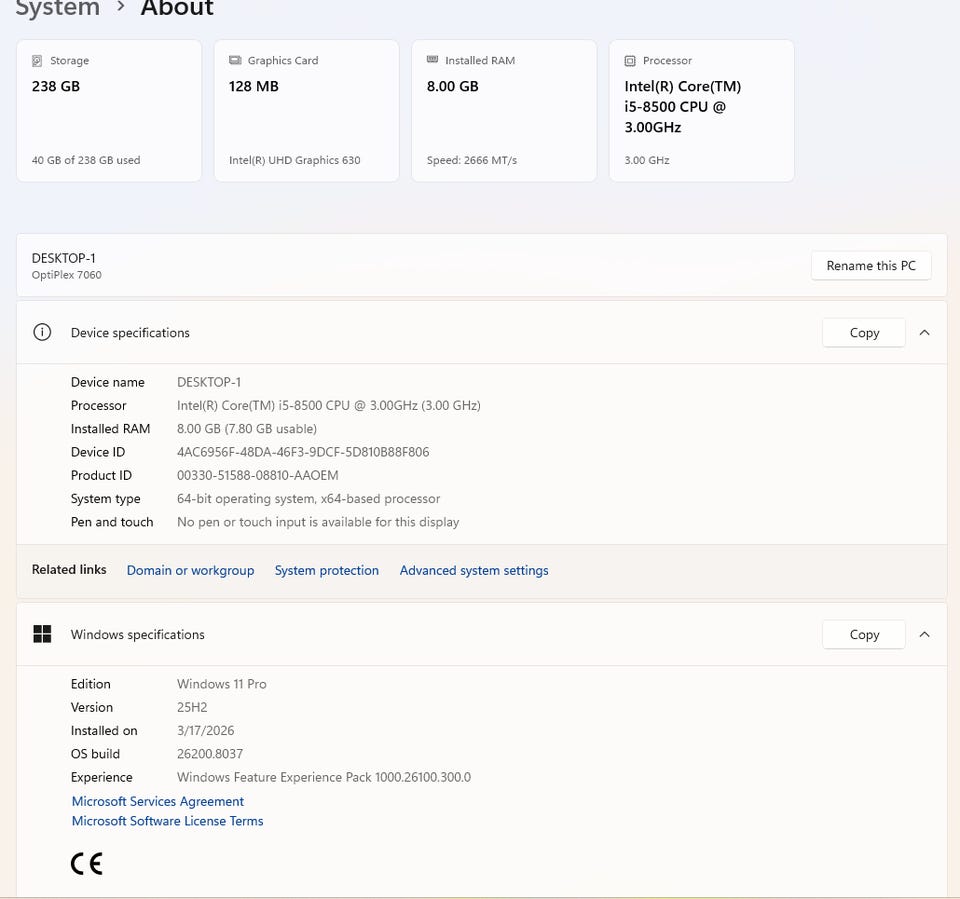Go back to System breadcrumb

point(57,9)
